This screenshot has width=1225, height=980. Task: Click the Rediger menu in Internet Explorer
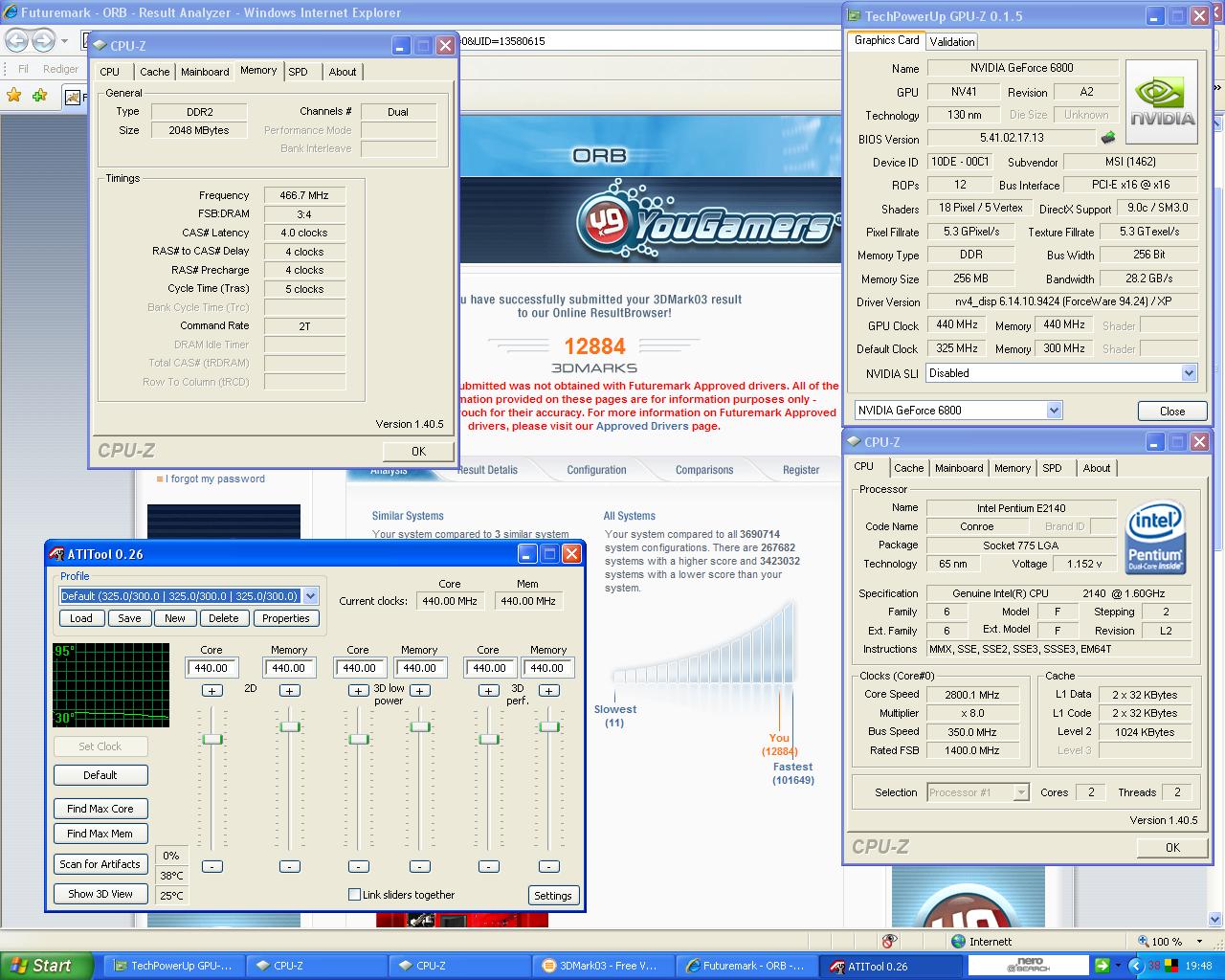coord(60,69)
